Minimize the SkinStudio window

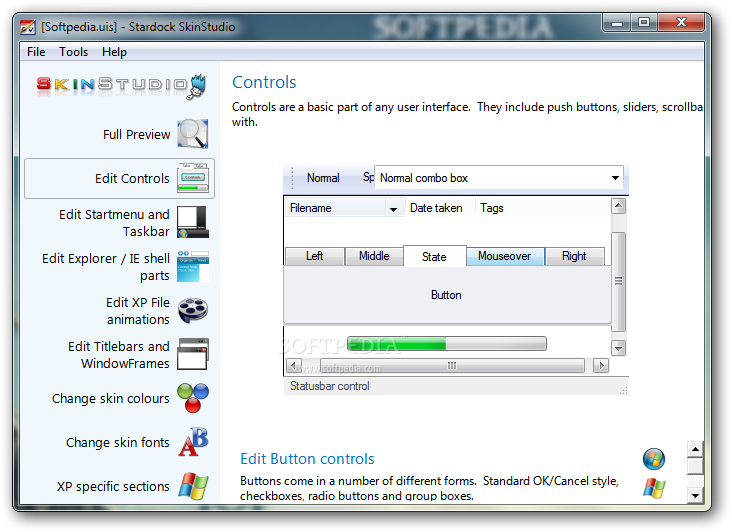pos(617,23)
